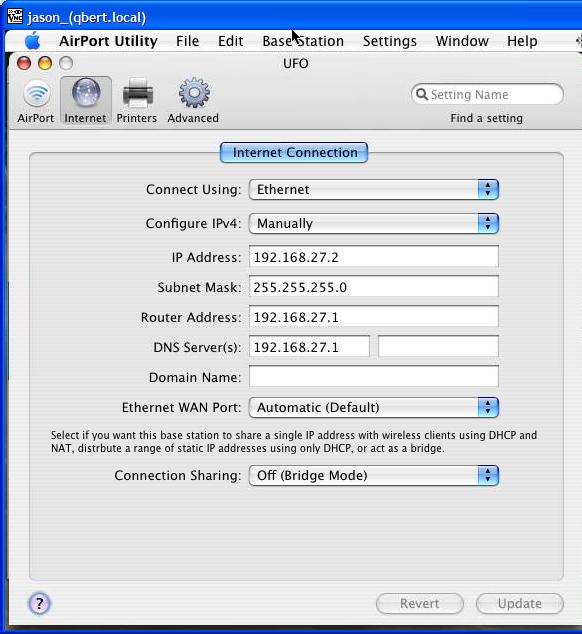Click the Update button
Viewport: 582px width, 634px height.
click(x=520, y=604)
